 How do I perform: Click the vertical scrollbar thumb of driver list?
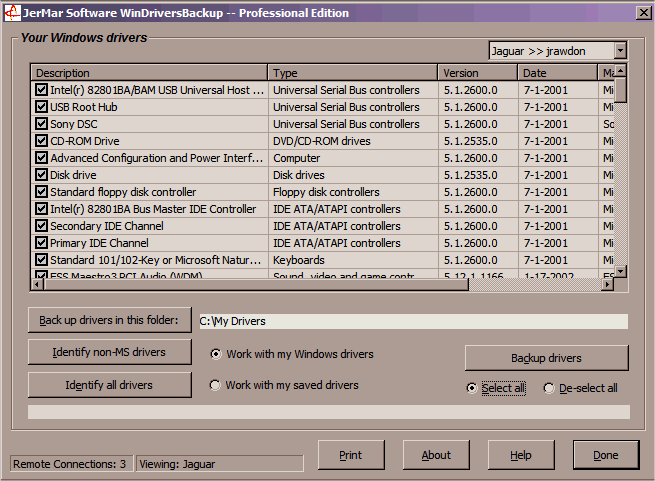(x=621, y=90)
